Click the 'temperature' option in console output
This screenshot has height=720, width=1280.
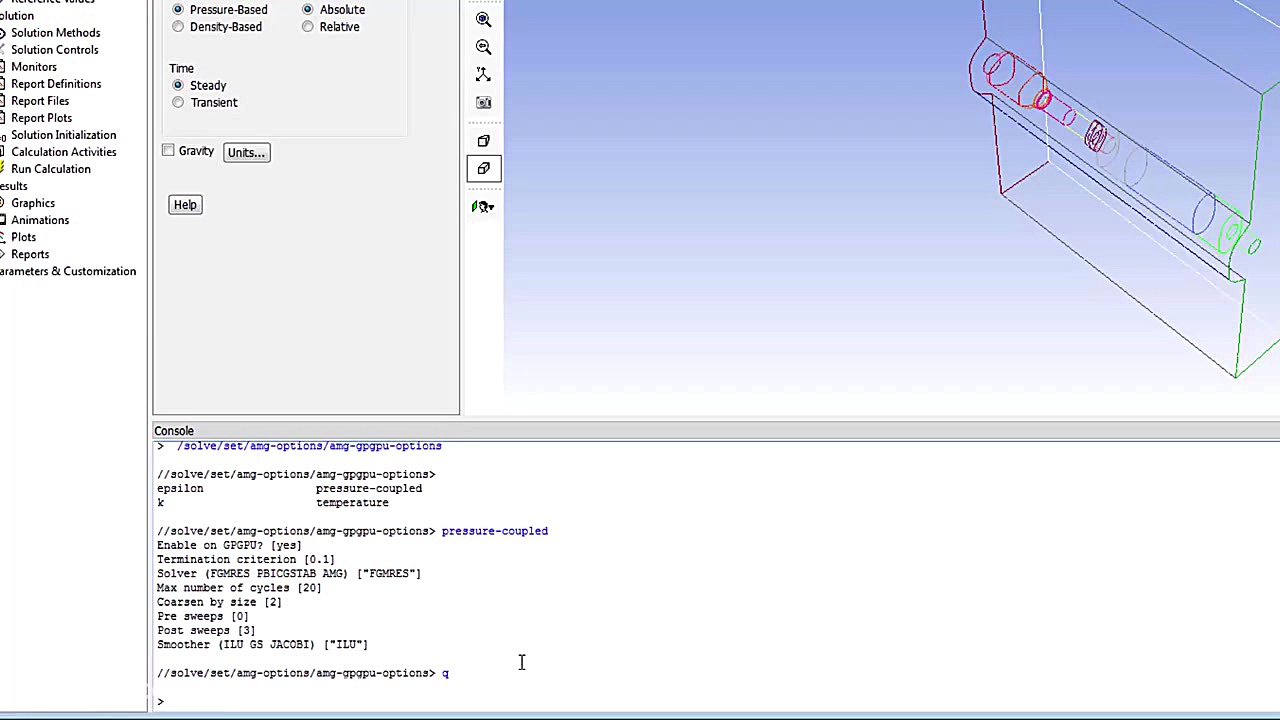click(x=352, y=503)
